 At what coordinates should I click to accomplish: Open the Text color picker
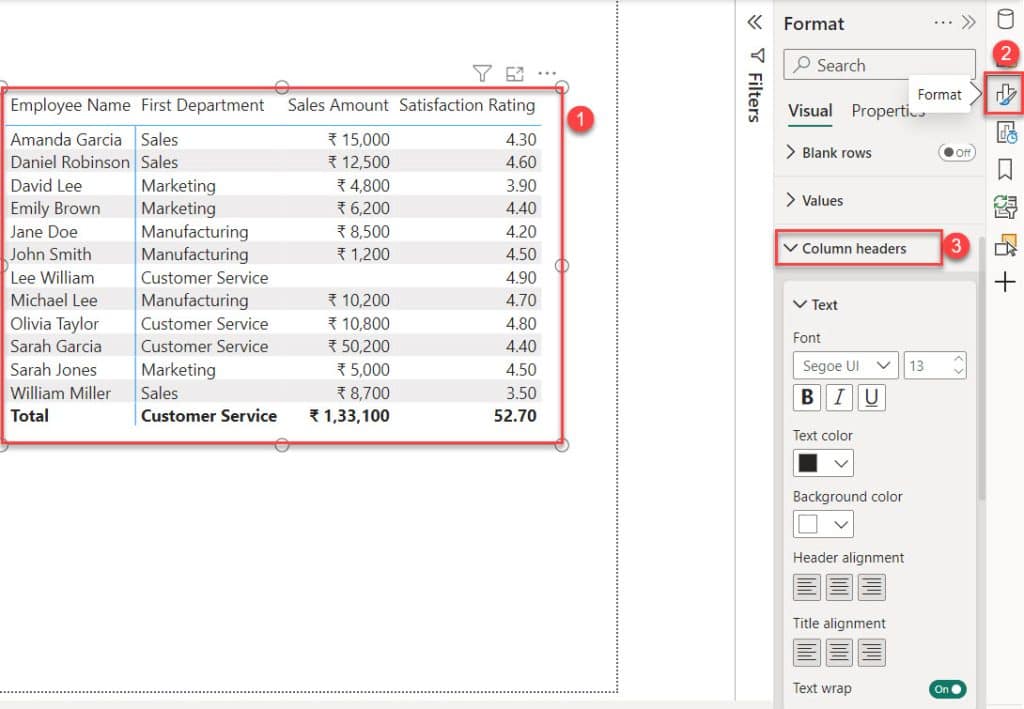pyautogui.click(x=823, y=463)
